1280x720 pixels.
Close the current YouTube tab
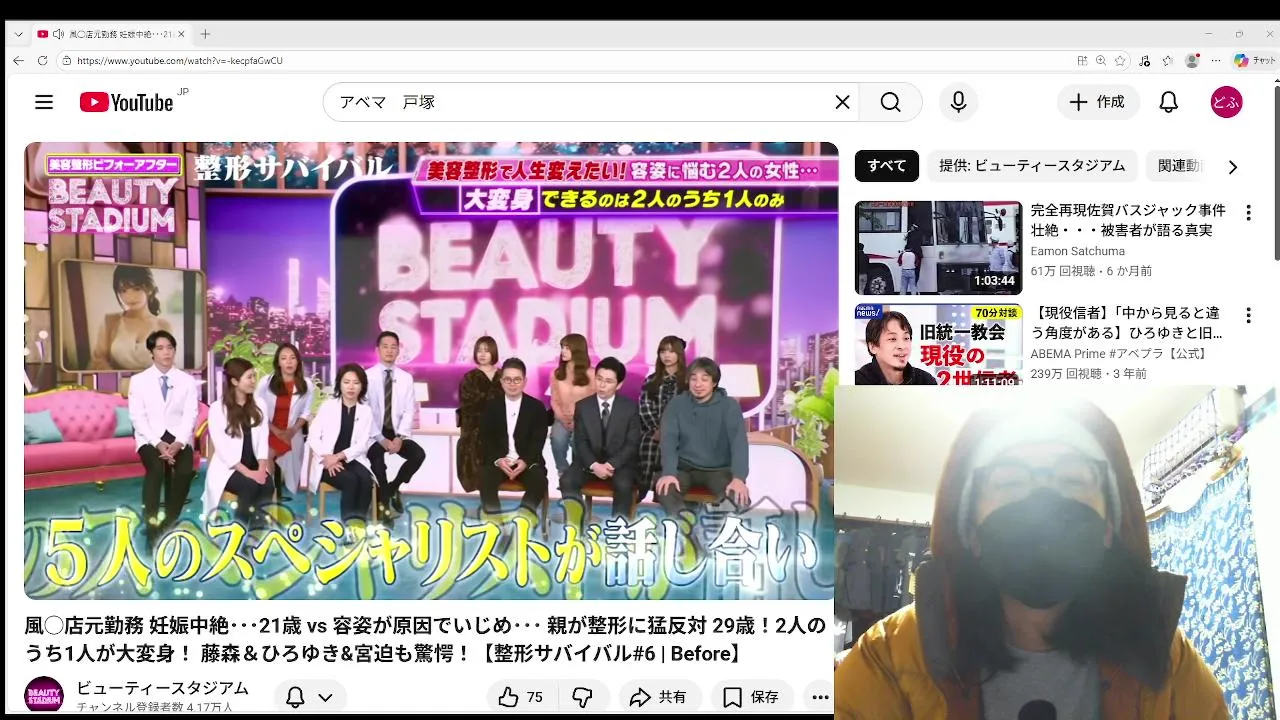pyautogui.click(x=181, y=34)
